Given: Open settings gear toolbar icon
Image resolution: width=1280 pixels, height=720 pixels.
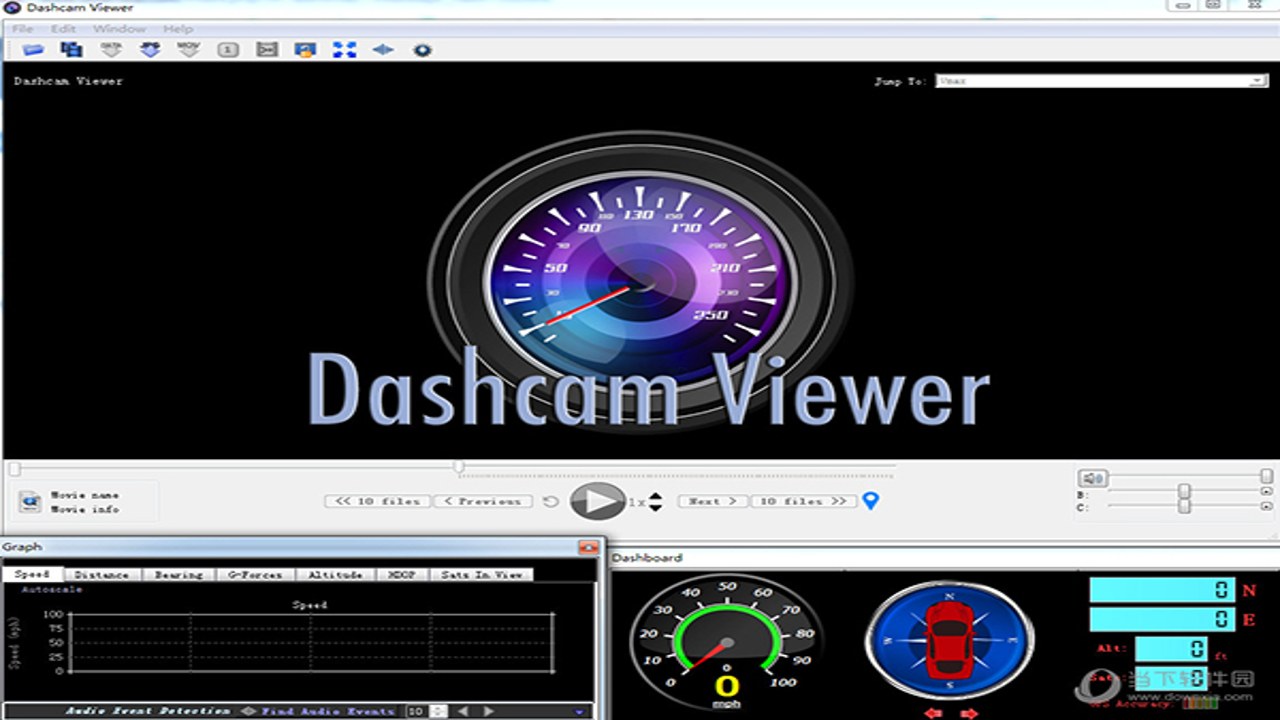Looking at the screenshot, I should click(x=422, y=49).
